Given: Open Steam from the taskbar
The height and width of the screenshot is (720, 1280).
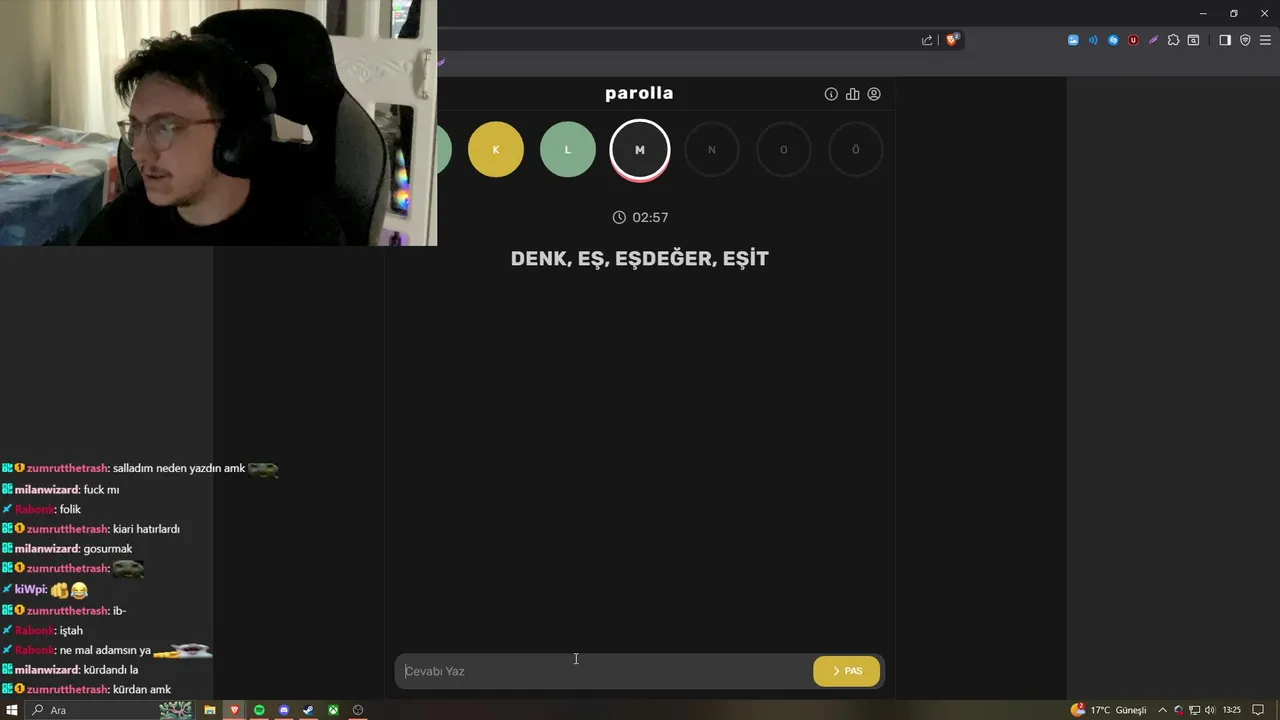Looking at the screenshot, I should click(308, 710).
